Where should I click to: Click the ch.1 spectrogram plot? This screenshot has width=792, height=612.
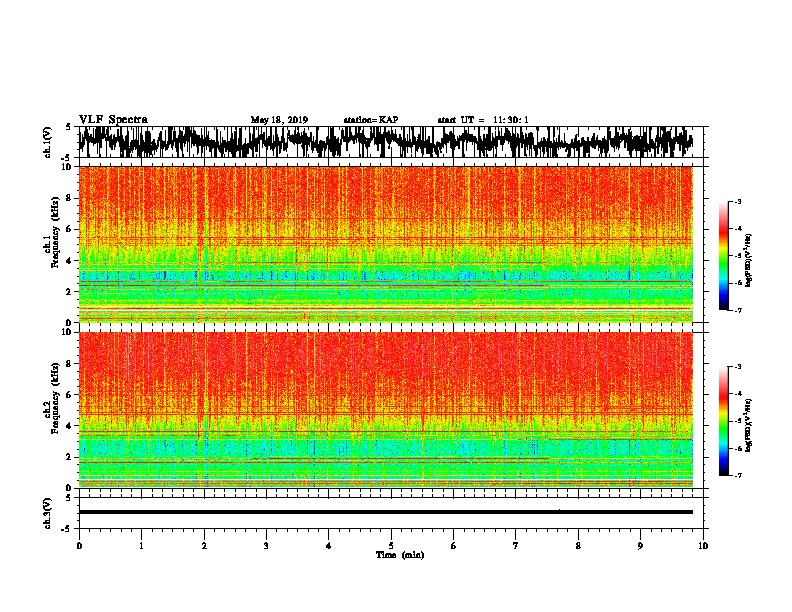pos(386,244)
